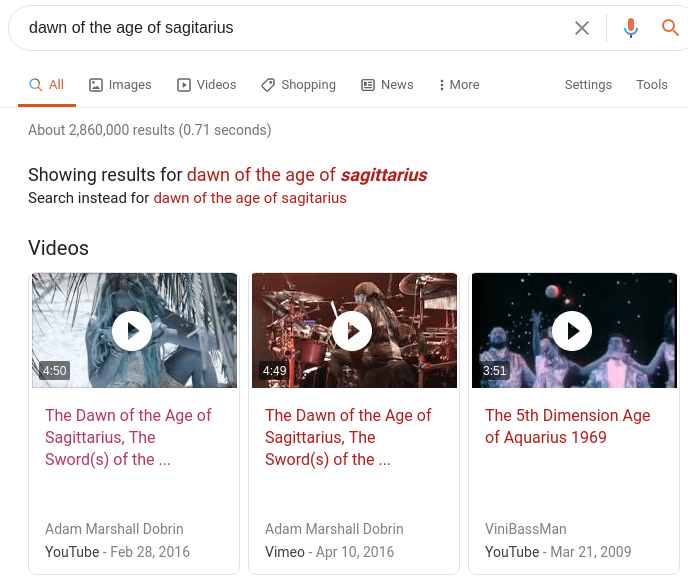Image resolution: width=688 pixels, height=580 pixels.
Task: Open the Shopping tab
Action: (298, 85)
